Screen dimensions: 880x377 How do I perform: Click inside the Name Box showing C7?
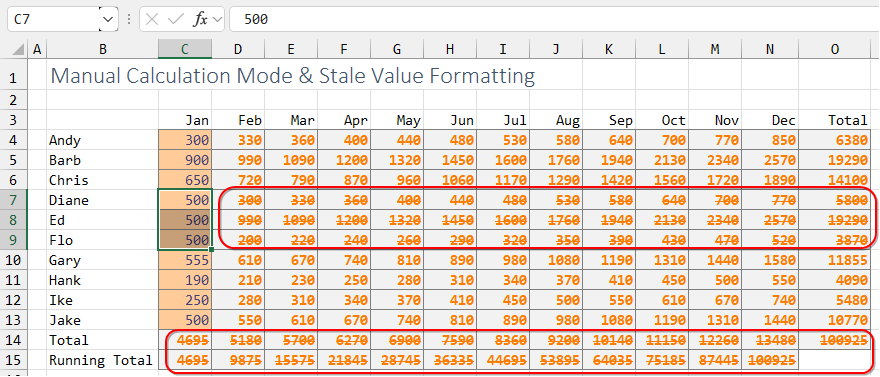click(53, 19)
